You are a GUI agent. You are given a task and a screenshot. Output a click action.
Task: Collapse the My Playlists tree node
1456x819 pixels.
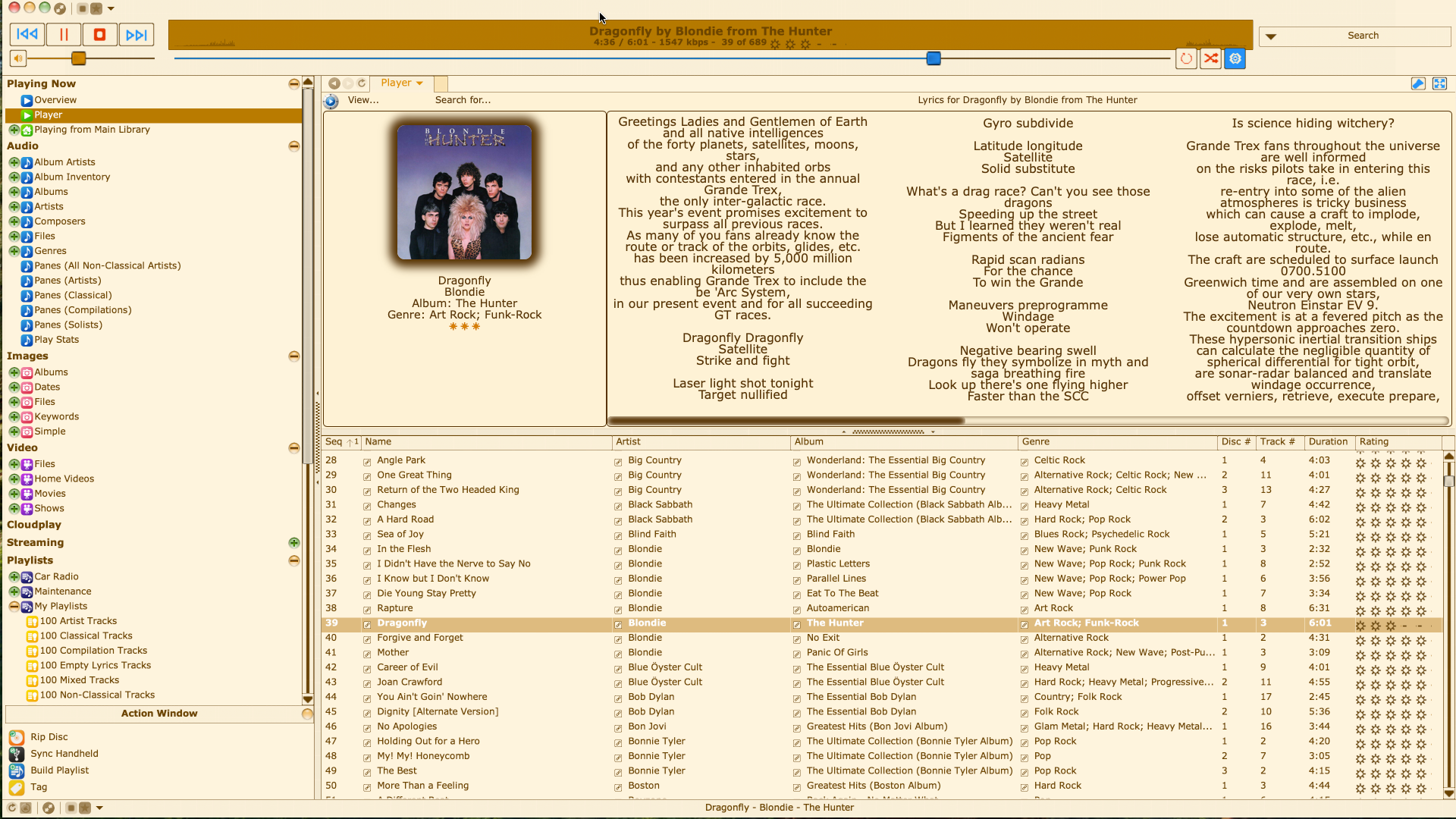[x=14, y=607]
